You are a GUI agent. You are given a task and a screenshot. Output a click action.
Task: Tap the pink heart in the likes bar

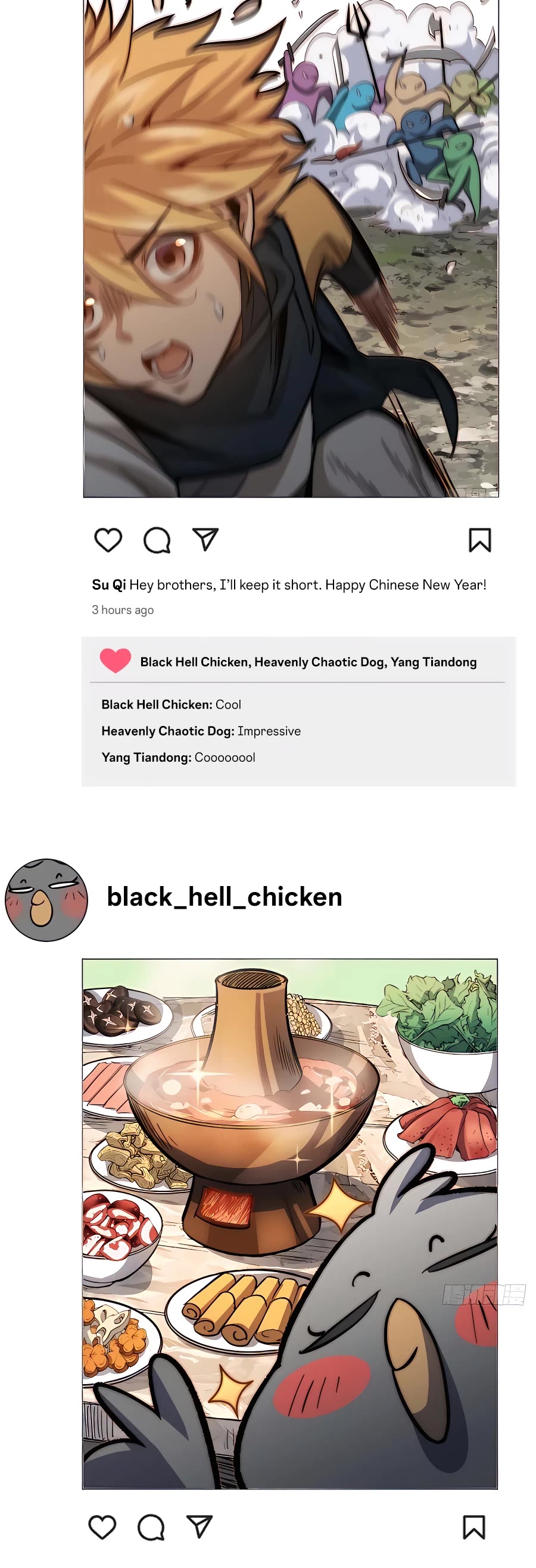coord(116,661)
